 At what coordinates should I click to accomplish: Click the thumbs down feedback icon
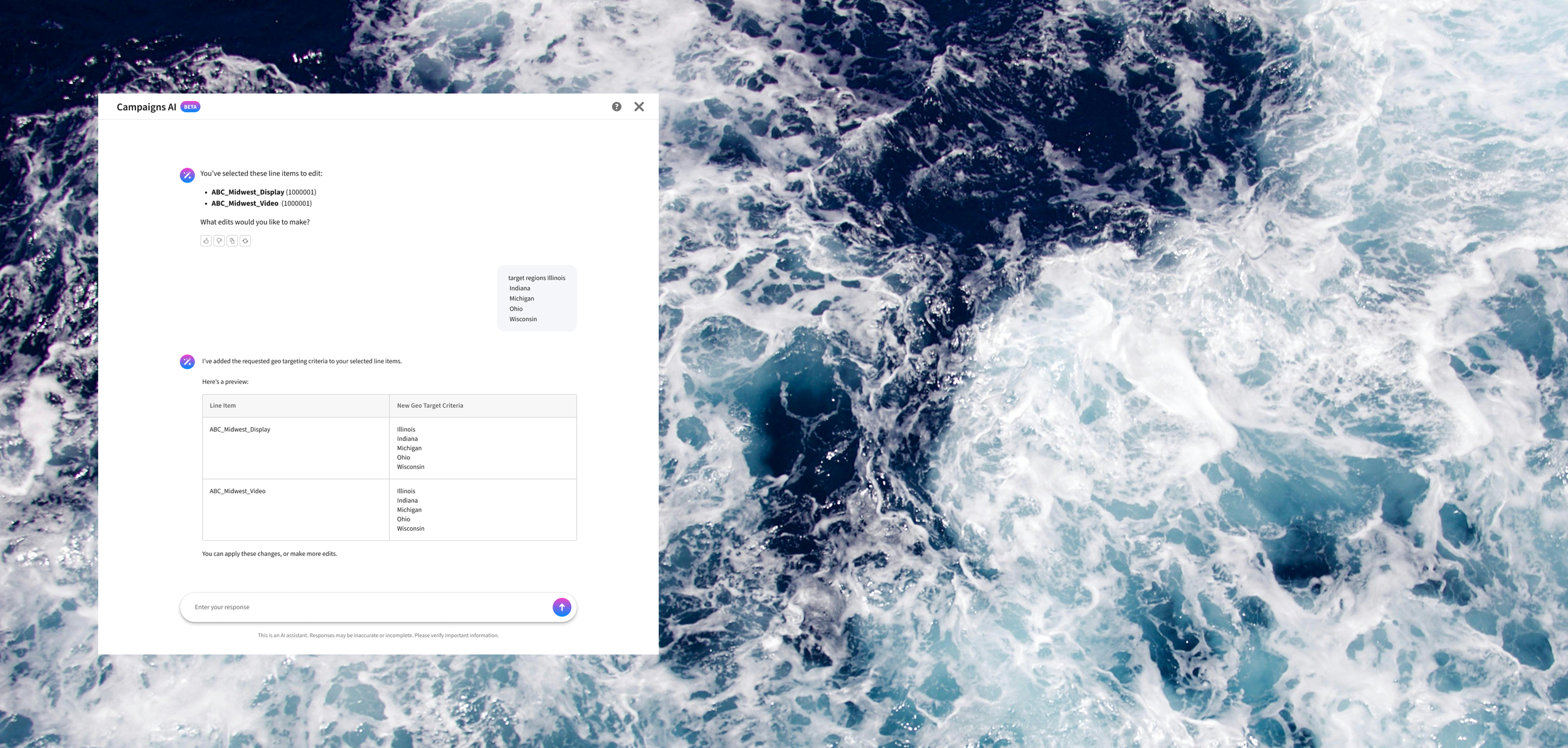click(219, 241)
